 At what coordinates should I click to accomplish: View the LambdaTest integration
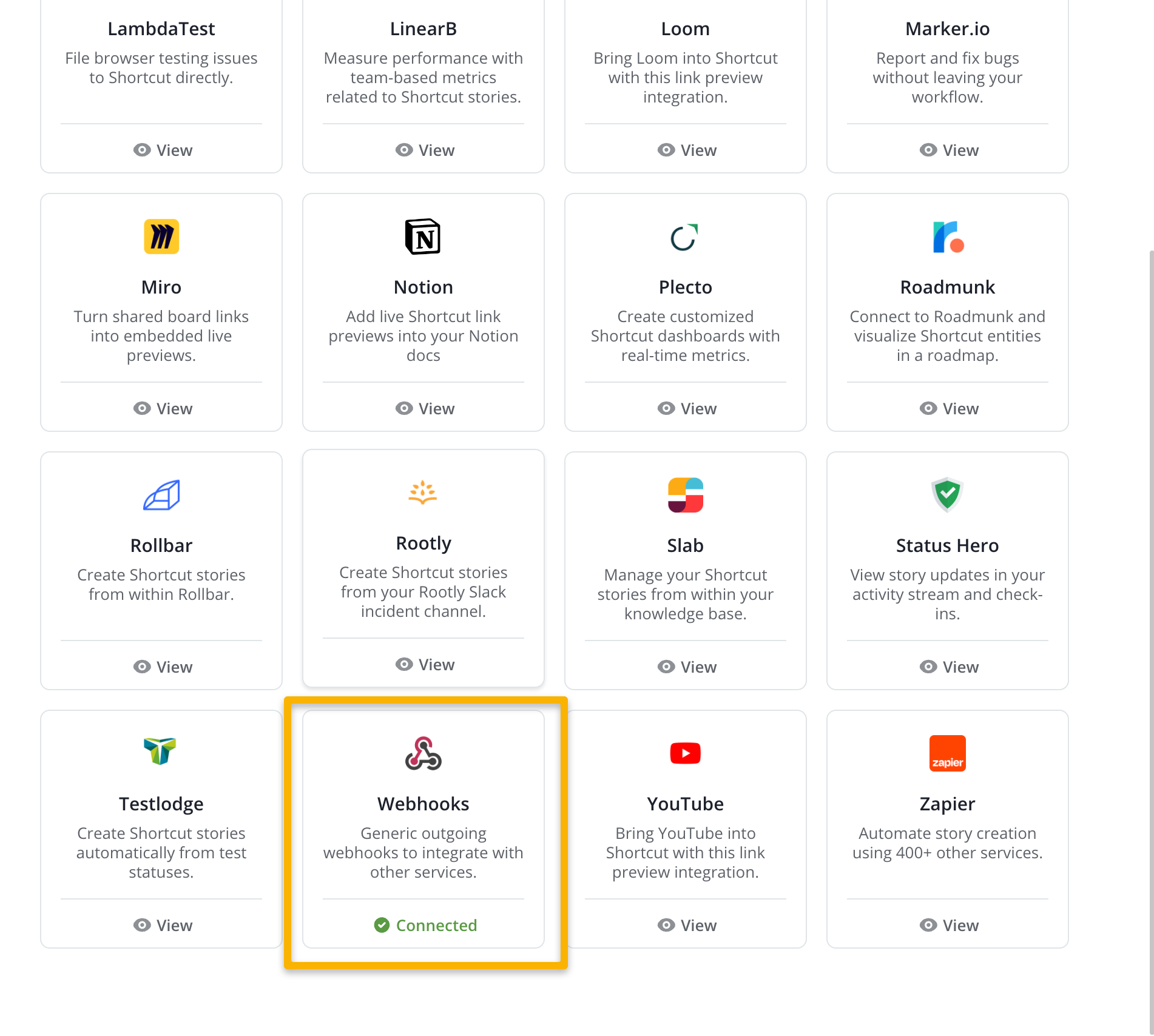pyautogui.click(x=163, y=150)
